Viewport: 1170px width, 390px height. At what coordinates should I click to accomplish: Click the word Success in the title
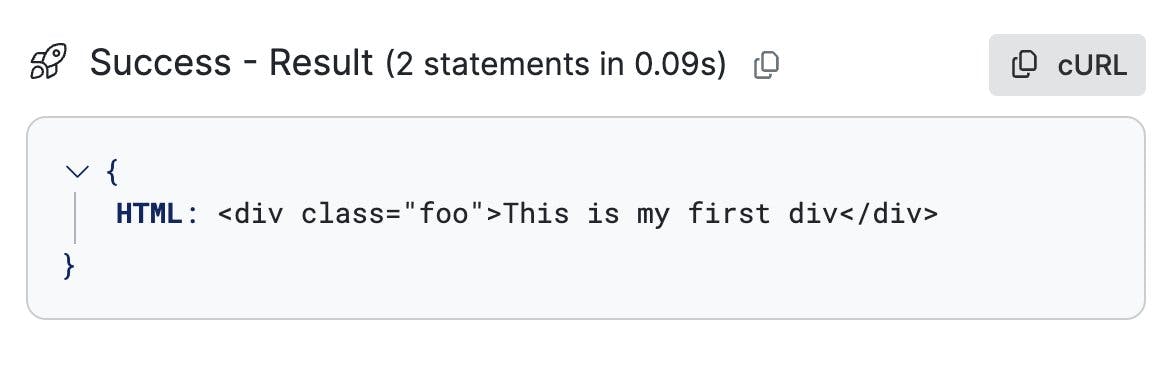160,63
